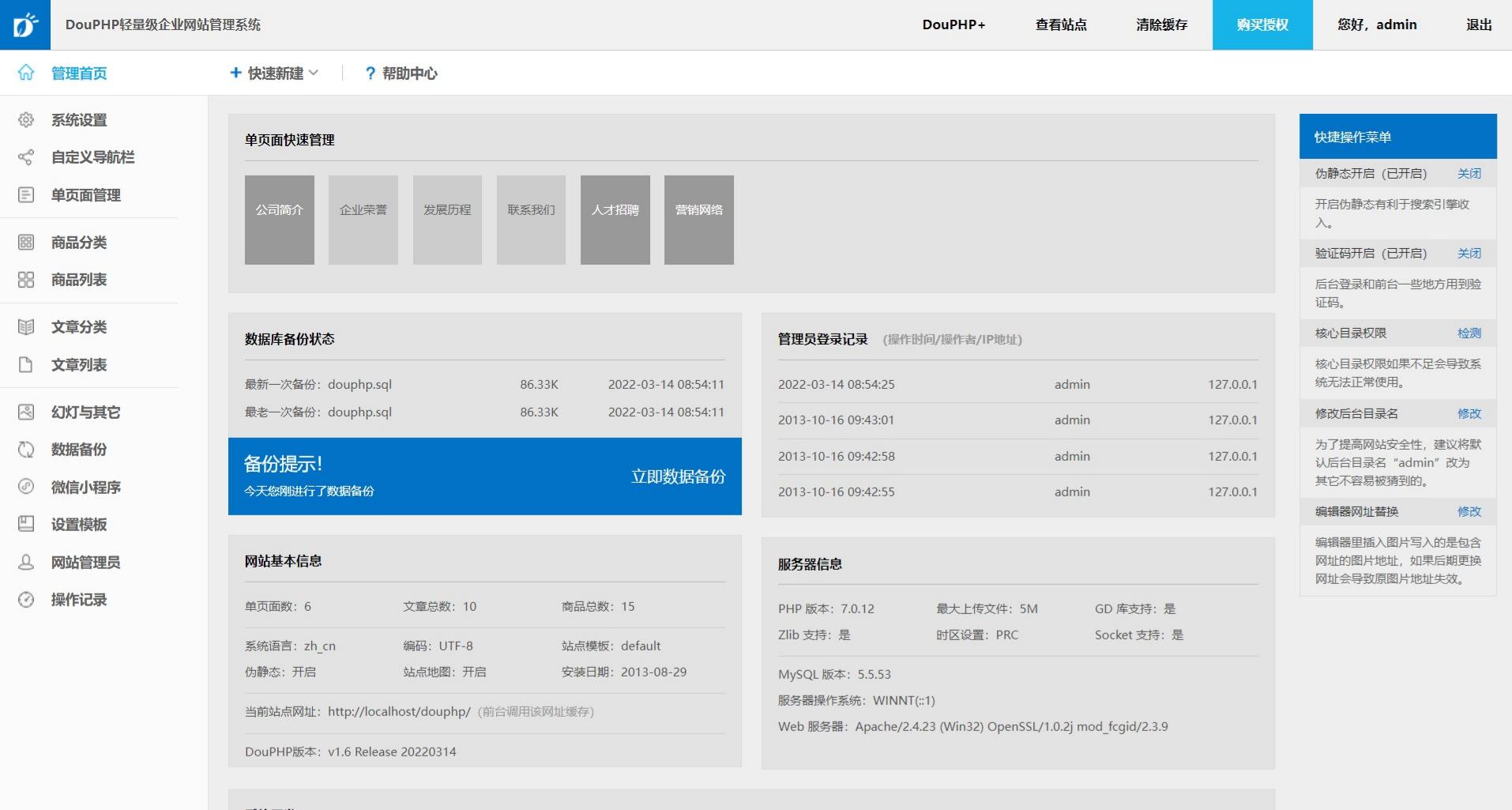The width and height of the screenshot is (1512, 810).
Task: Click the 管理首页 home icon
Action: point(26,73)
